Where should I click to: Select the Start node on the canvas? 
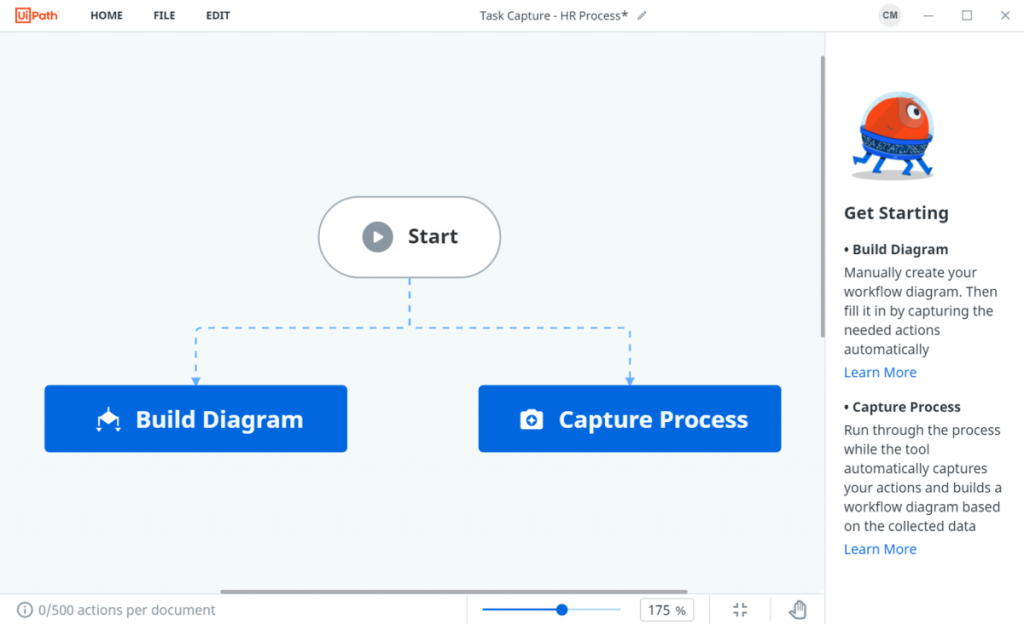coord(409,237)
